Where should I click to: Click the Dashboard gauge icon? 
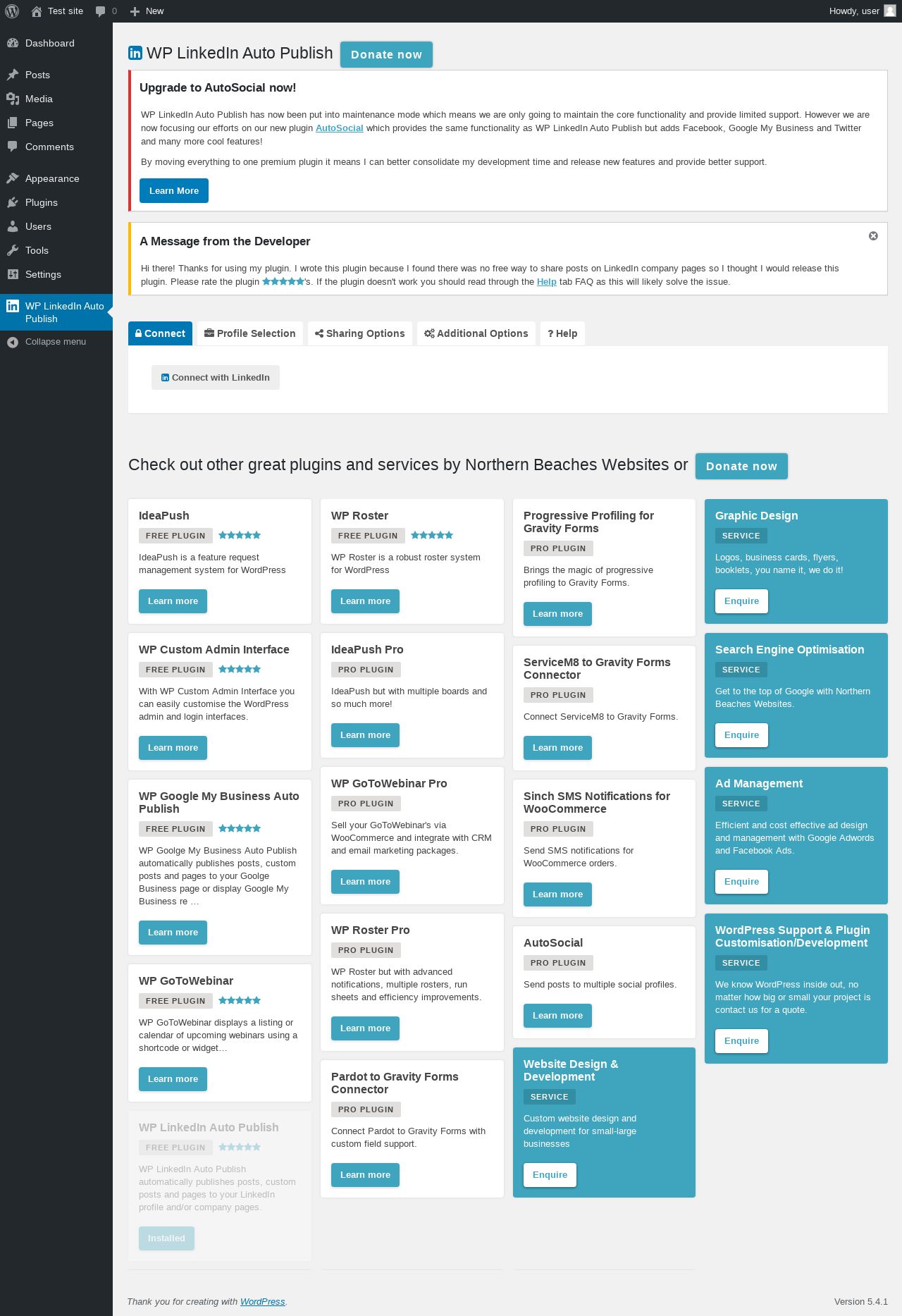click(13, 43)
